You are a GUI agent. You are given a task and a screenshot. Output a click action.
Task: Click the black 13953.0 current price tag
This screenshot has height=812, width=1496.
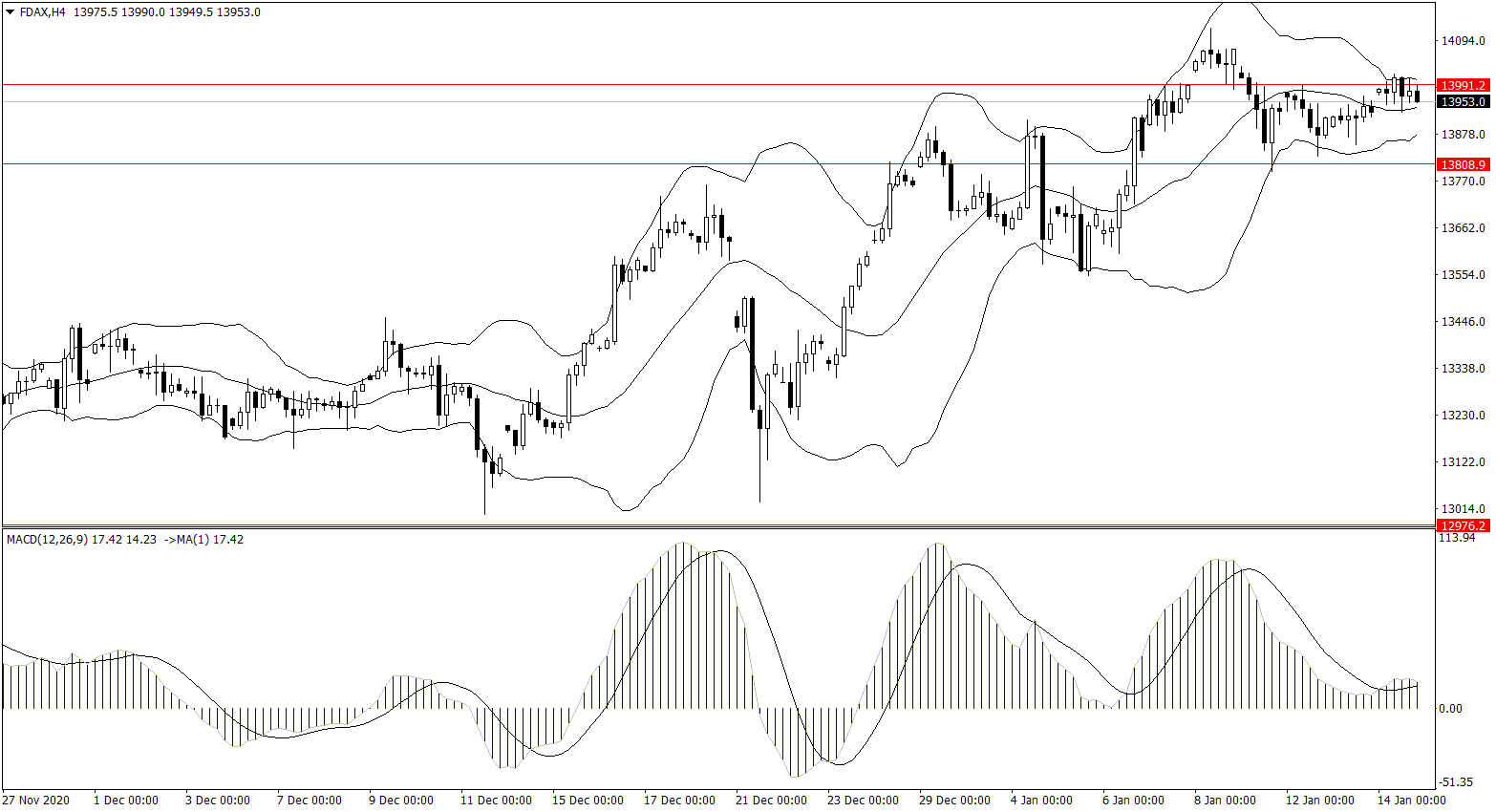click(1463, 101)
